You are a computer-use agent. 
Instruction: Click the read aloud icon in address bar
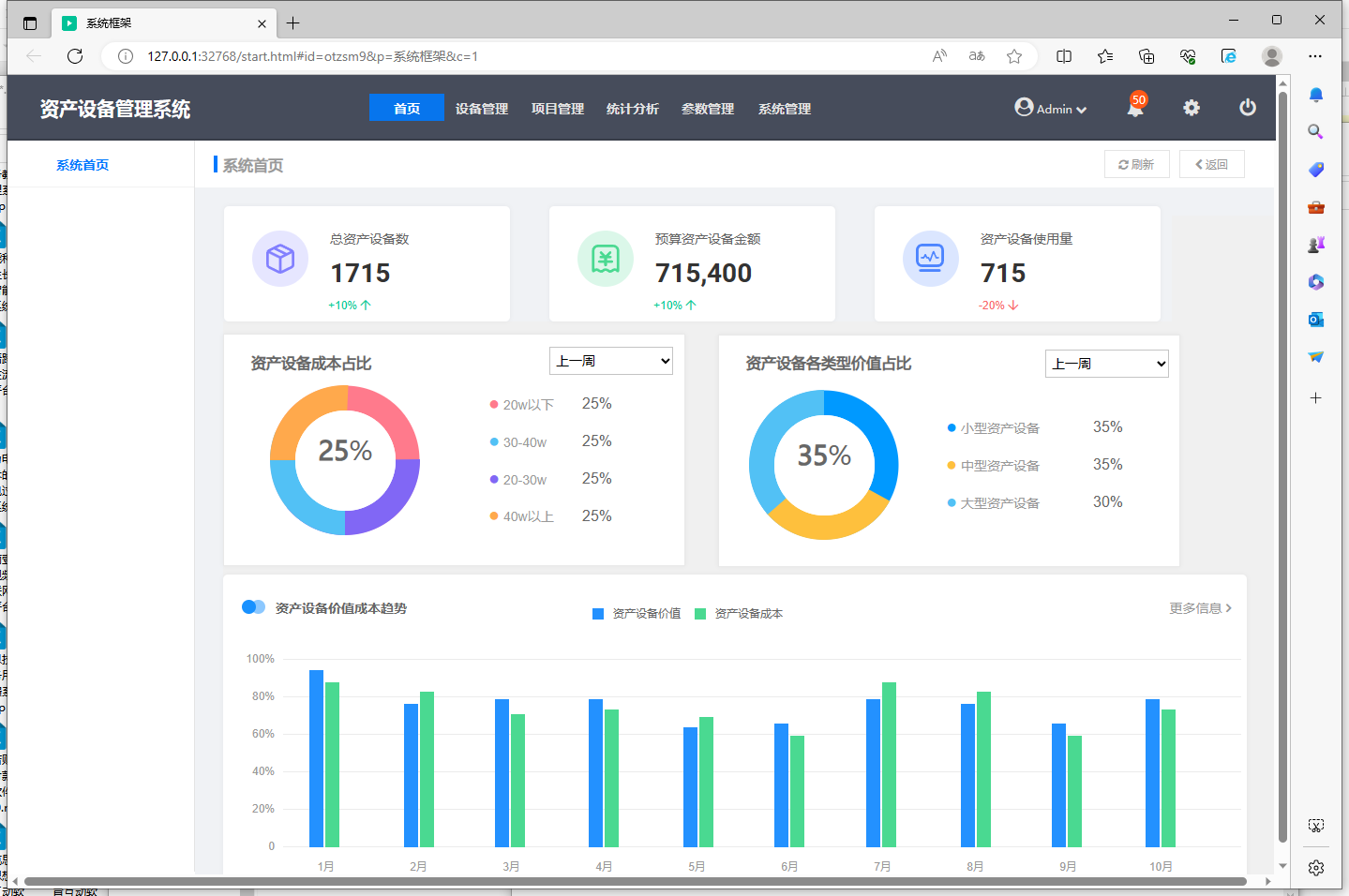(939, 56)
